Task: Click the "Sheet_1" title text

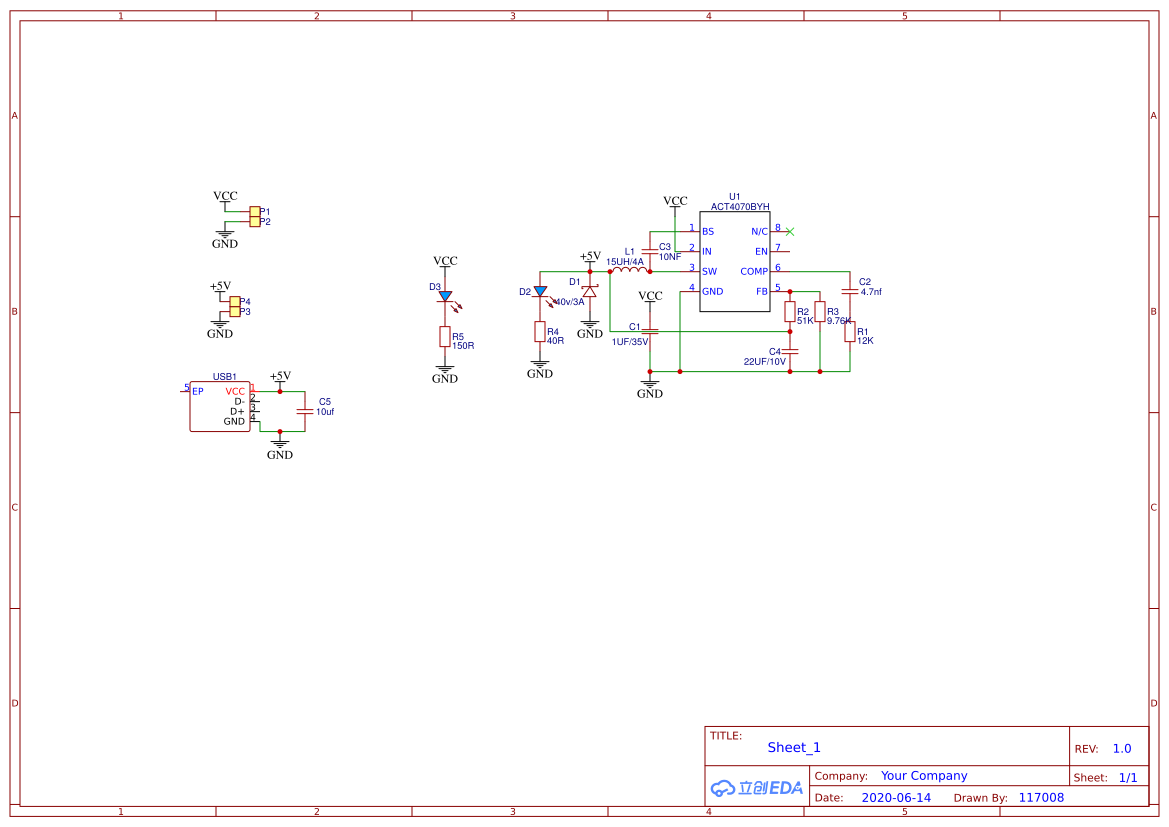Action: (794, 747)
